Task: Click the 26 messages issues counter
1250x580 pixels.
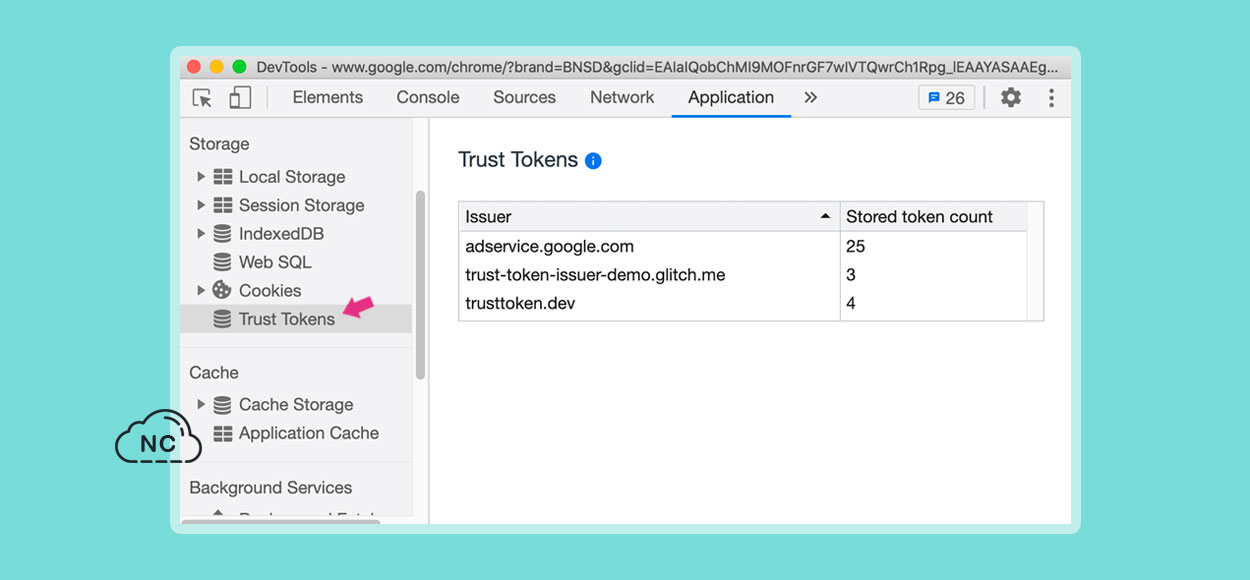Action: pyautogui.click(x=946, y=97)
